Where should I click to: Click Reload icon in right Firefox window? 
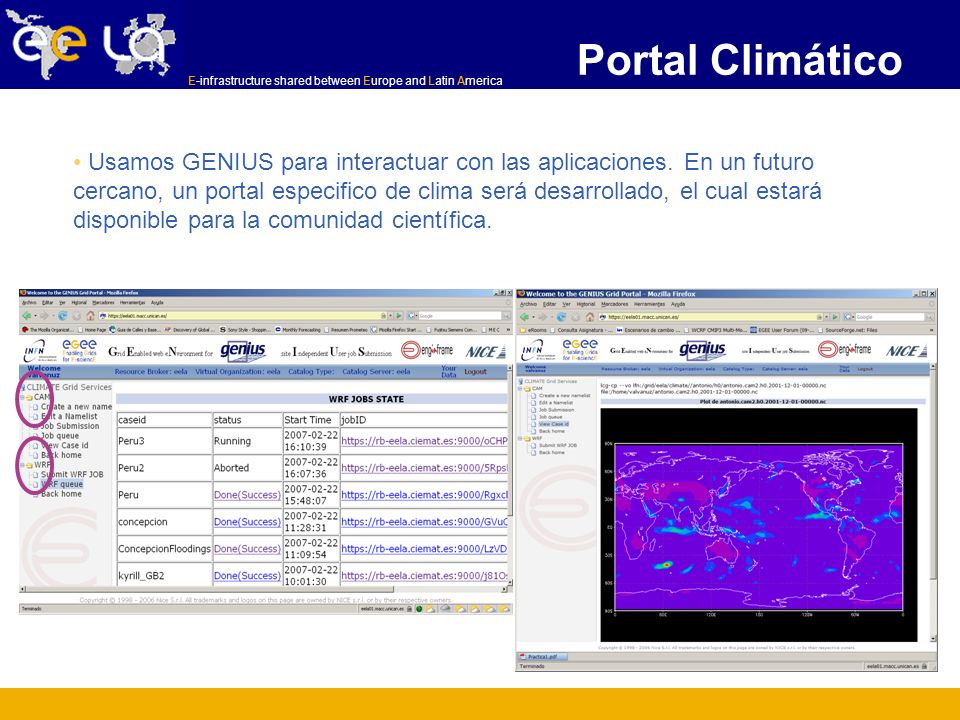(x=561, y=317)
